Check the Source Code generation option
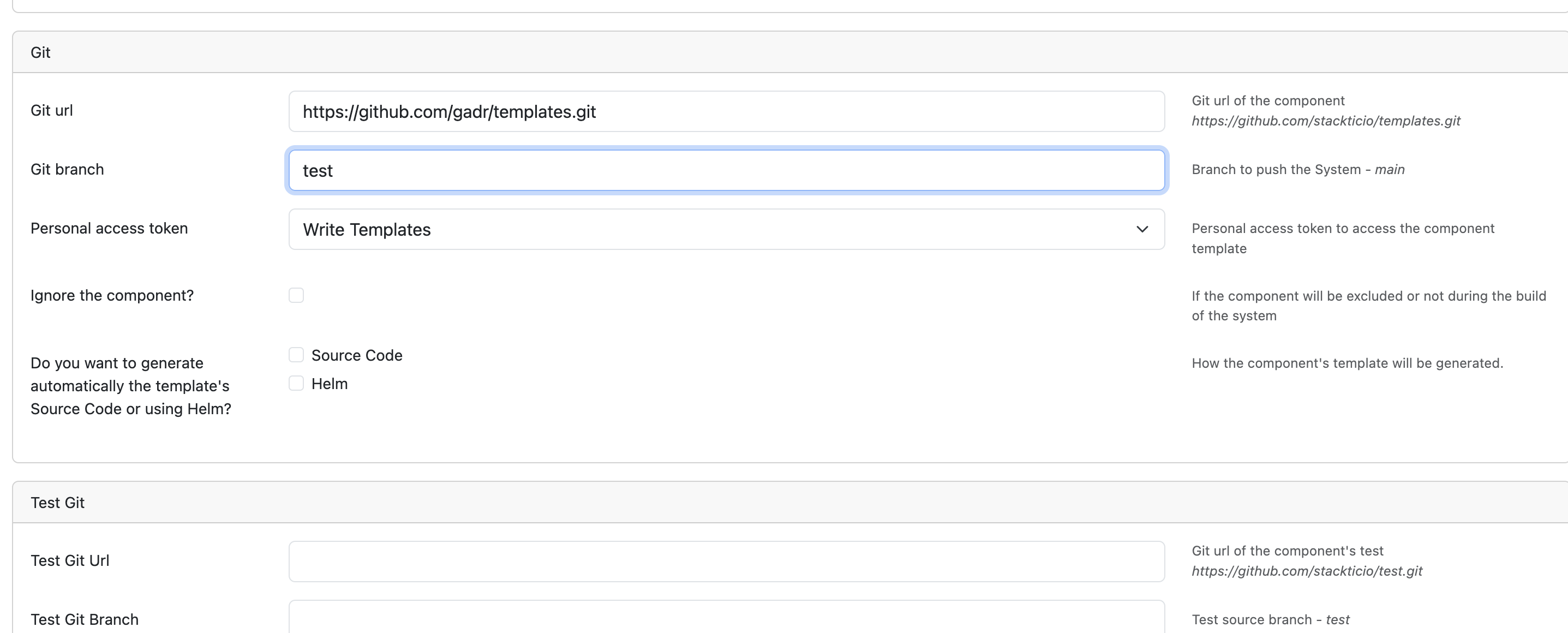Image resolution: width=1568 pixels, height=633 pixels. tap(296, 355)
